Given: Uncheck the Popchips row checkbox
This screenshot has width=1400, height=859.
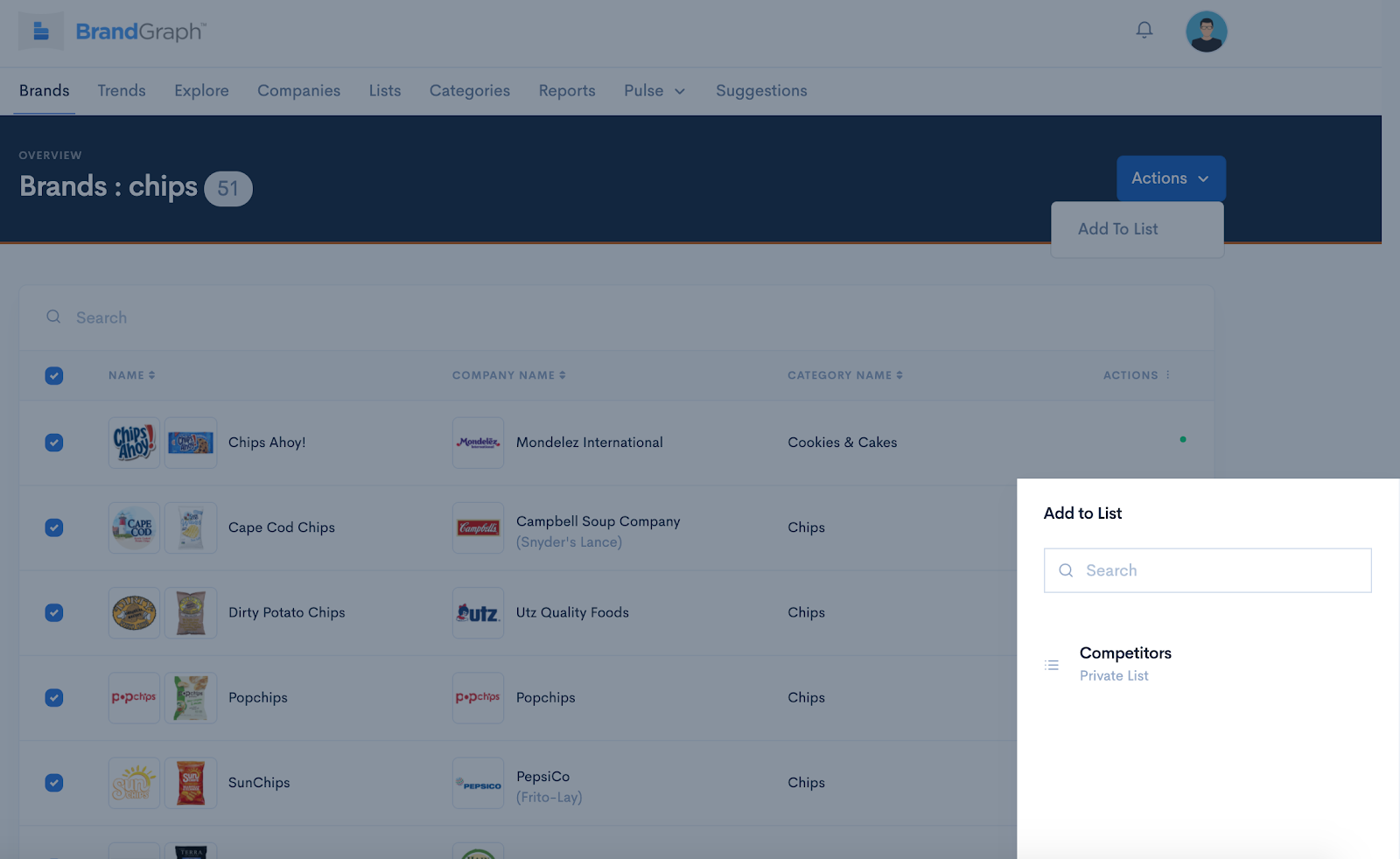Looking at the screenshot, I should [x=54, y=697].
